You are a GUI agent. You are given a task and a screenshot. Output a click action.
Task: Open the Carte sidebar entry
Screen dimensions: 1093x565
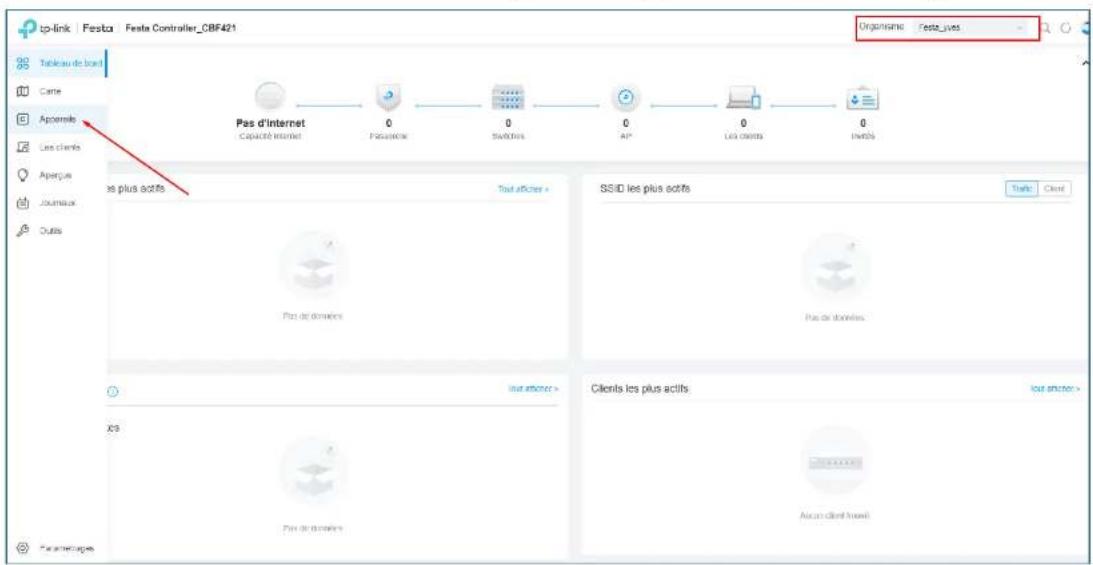56,91
